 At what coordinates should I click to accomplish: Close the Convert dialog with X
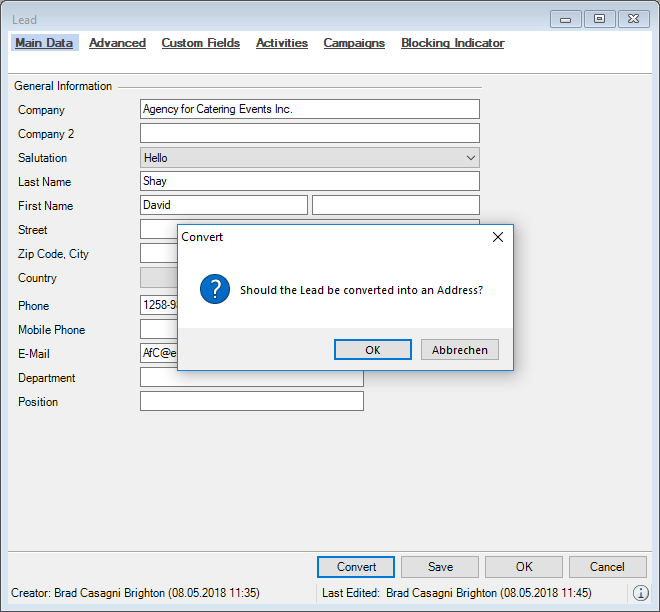click(498, 237)
